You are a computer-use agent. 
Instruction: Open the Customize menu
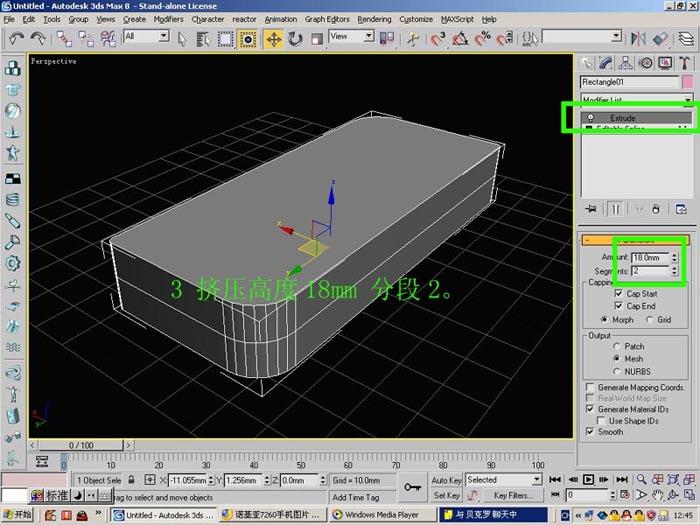coord(416,19)
